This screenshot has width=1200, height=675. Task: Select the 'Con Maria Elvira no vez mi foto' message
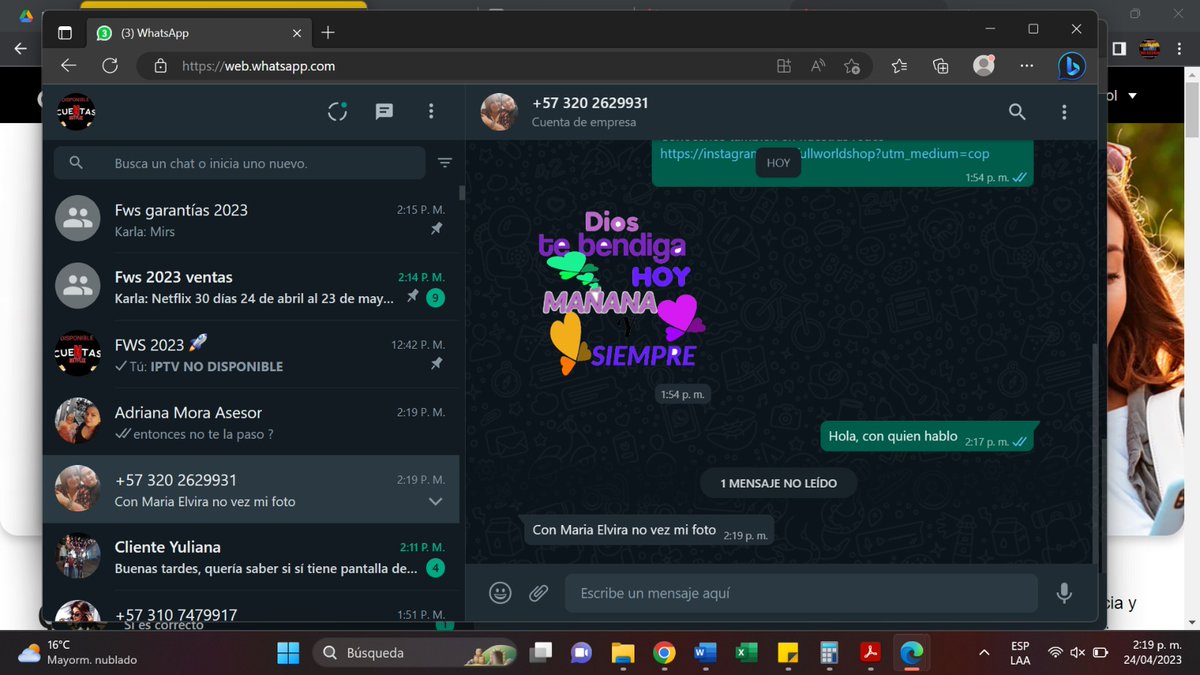[649, 531]
